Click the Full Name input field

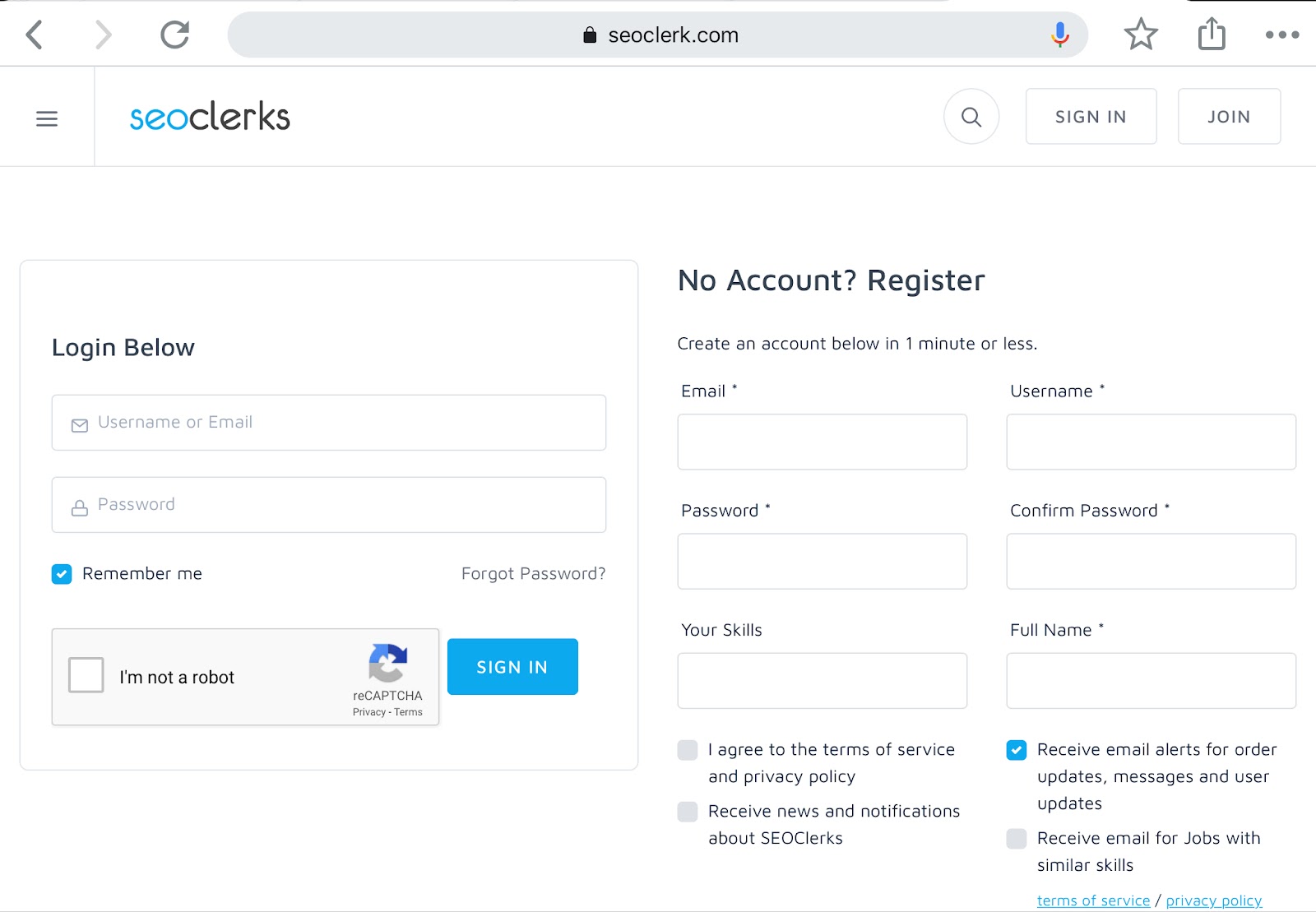point(1151,681)
